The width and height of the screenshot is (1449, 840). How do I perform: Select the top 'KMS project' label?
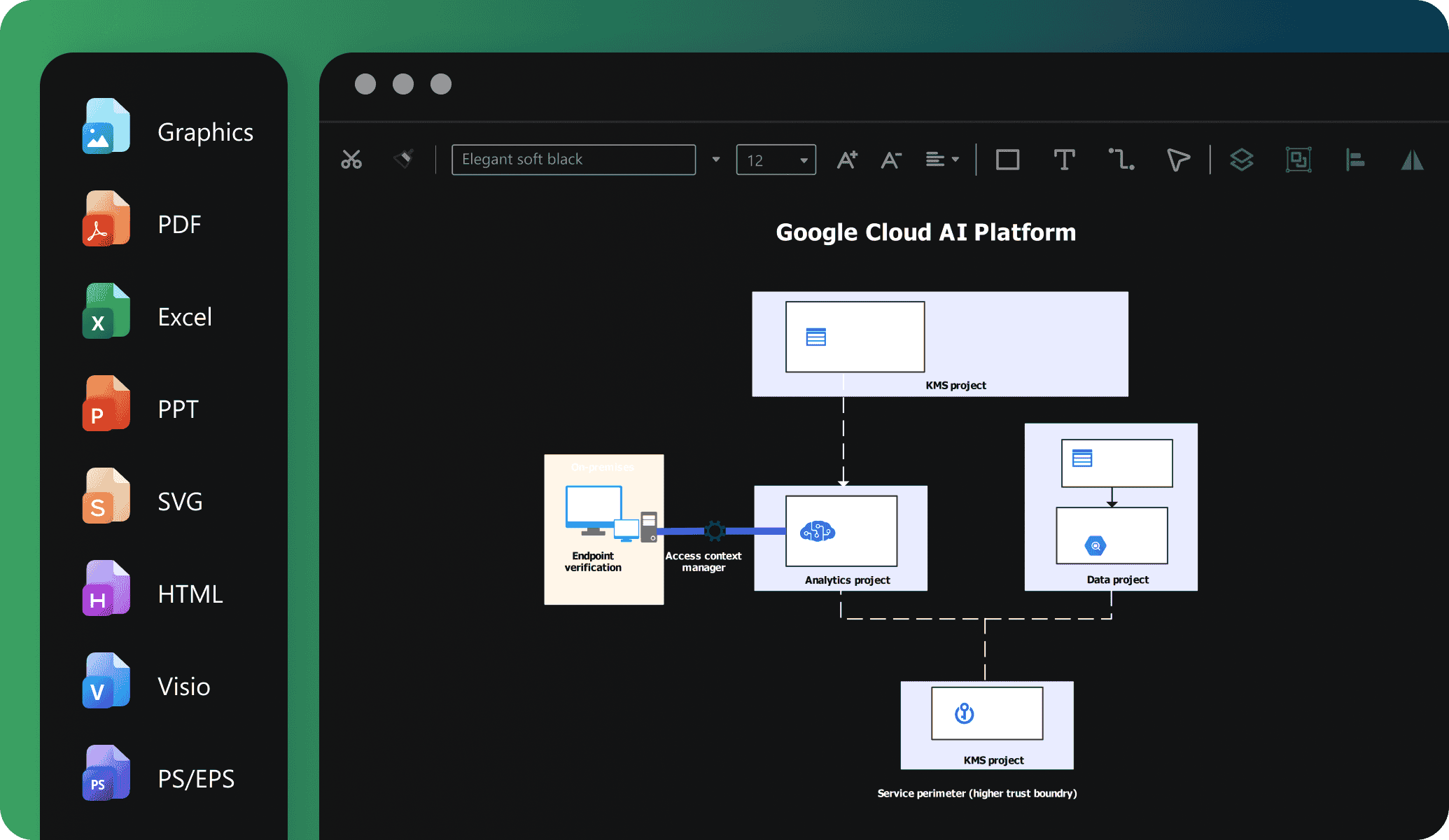click(955, 385)
